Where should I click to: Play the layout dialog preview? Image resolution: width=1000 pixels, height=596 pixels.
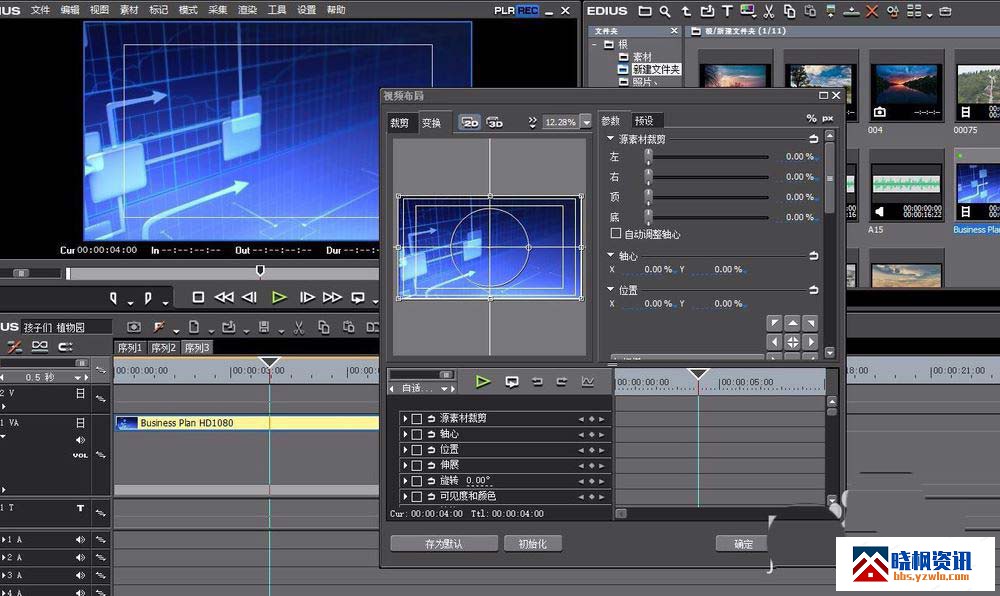point(483,382)
